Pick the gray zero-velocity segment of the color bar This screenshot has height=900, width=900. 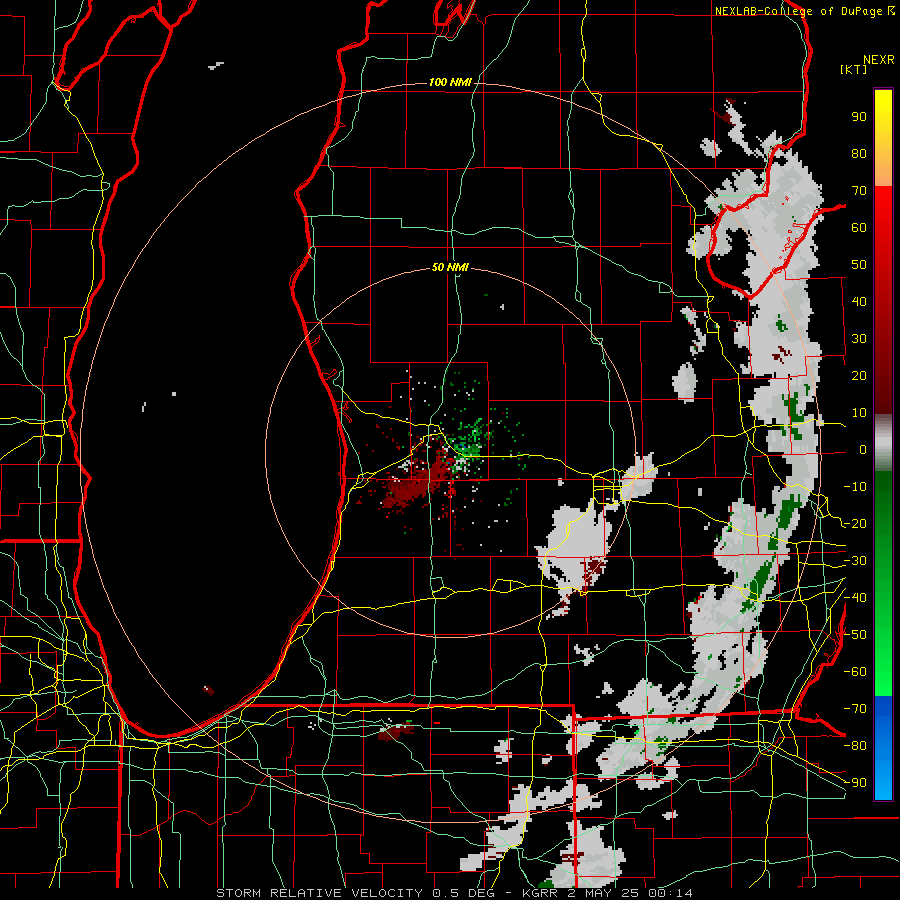pos(883,443)
